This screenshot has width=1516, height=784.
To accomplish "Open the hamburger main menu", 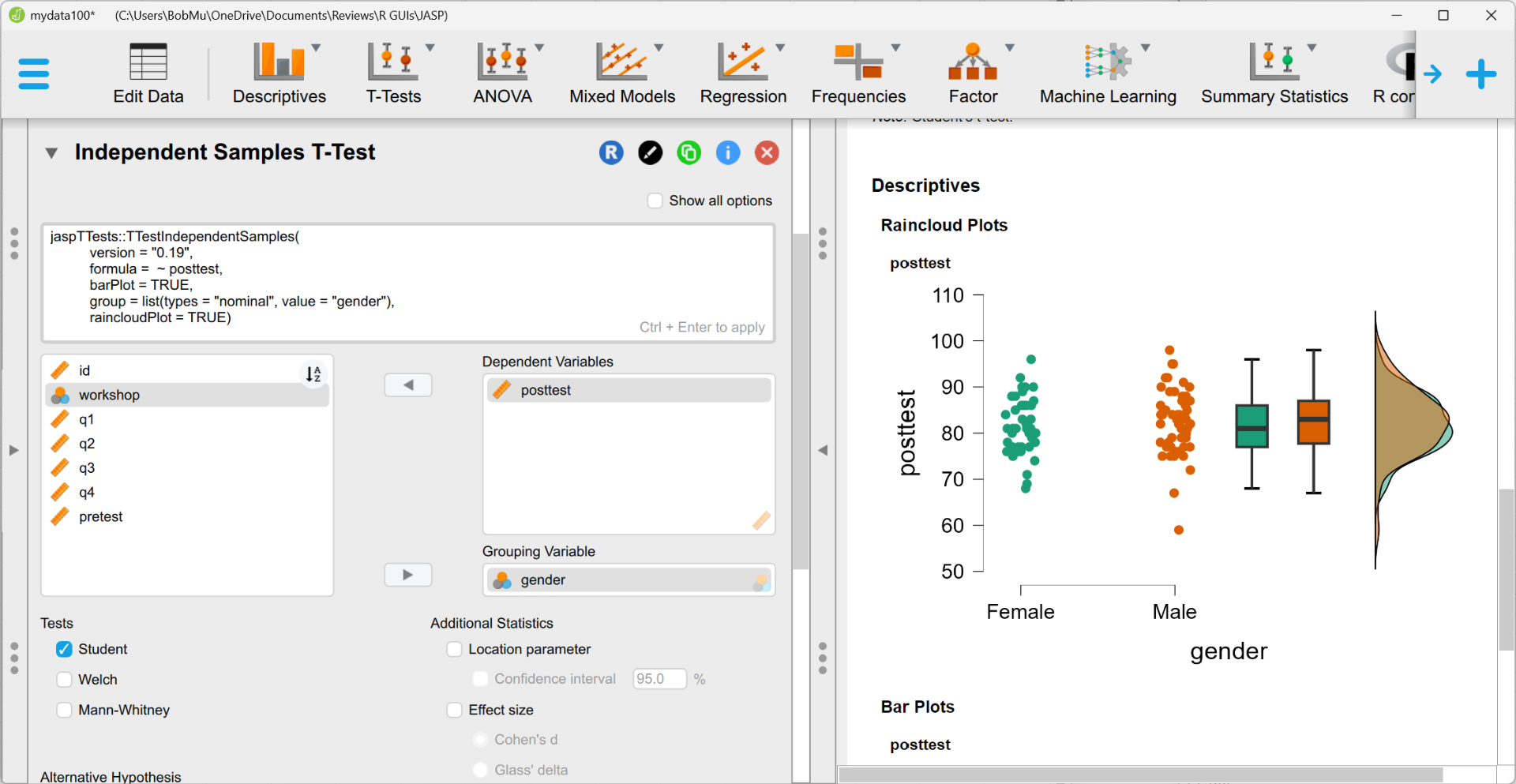I will 33,74.
